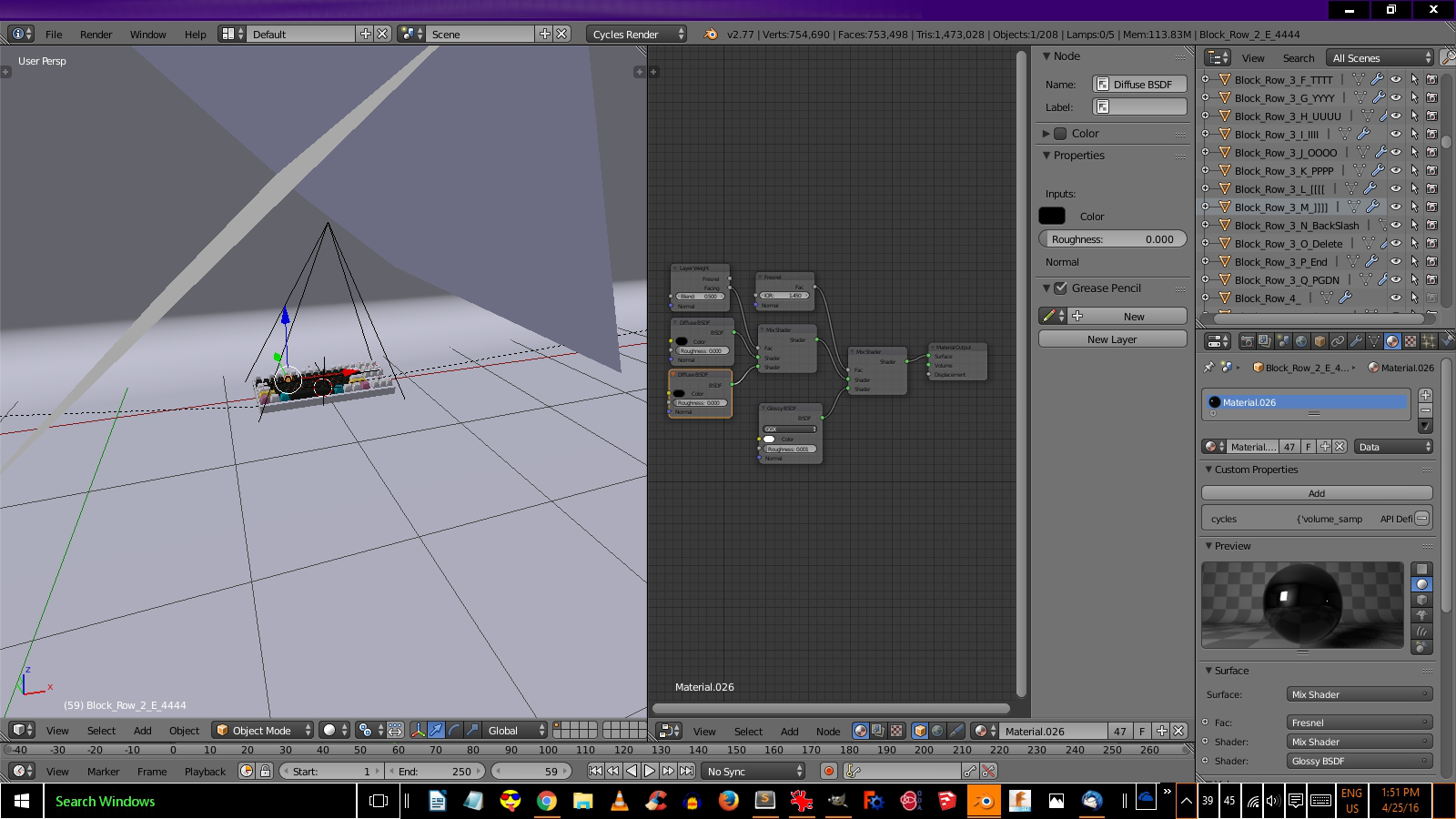Click the New Layer button
This screenshot has width=1456, height=819.
pyautogui.click(x=1112, y=339)
